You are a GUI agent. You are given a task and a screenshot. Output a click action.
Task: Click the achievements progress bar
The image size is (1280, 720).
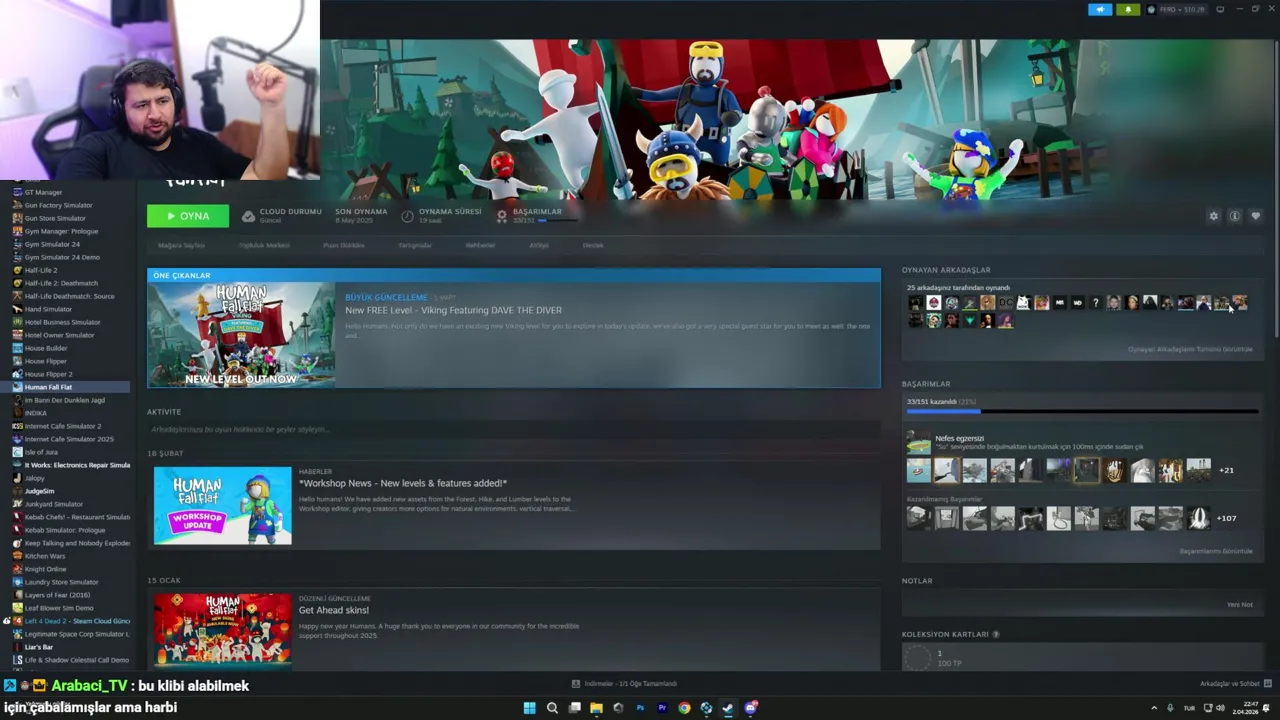[1082, 411]
